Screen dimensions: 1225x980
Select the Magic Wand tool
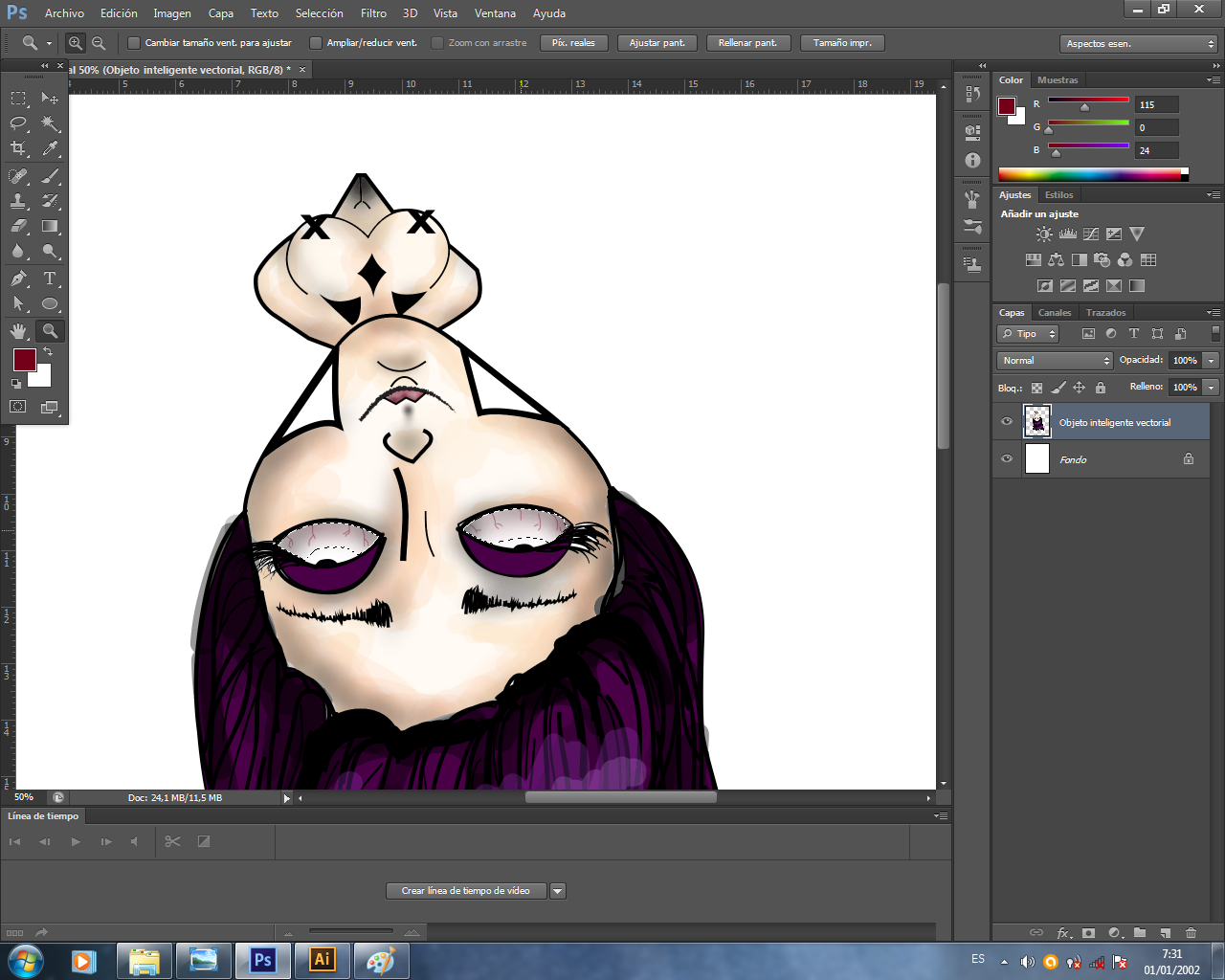tap(50, 123)
